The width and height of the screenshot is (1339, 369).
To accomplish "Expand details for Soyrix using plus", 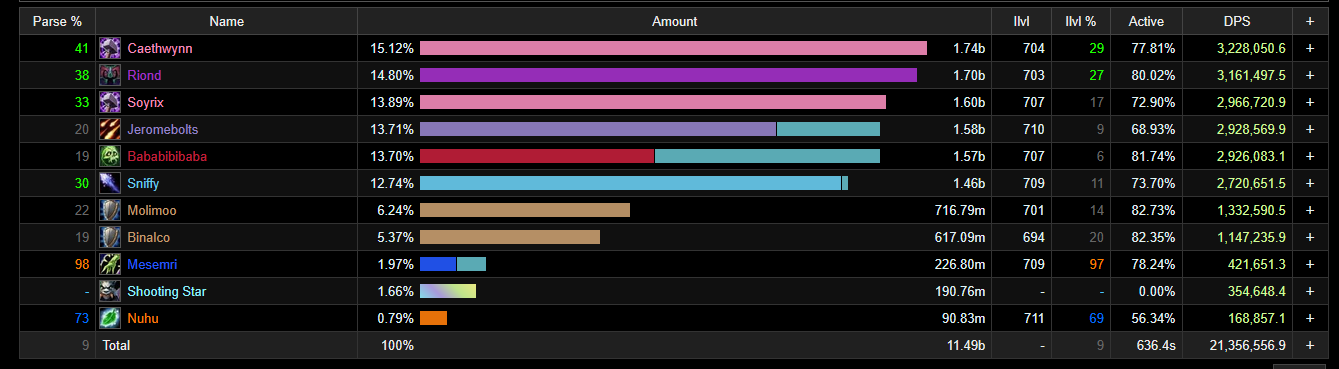I will [1309, 102].
